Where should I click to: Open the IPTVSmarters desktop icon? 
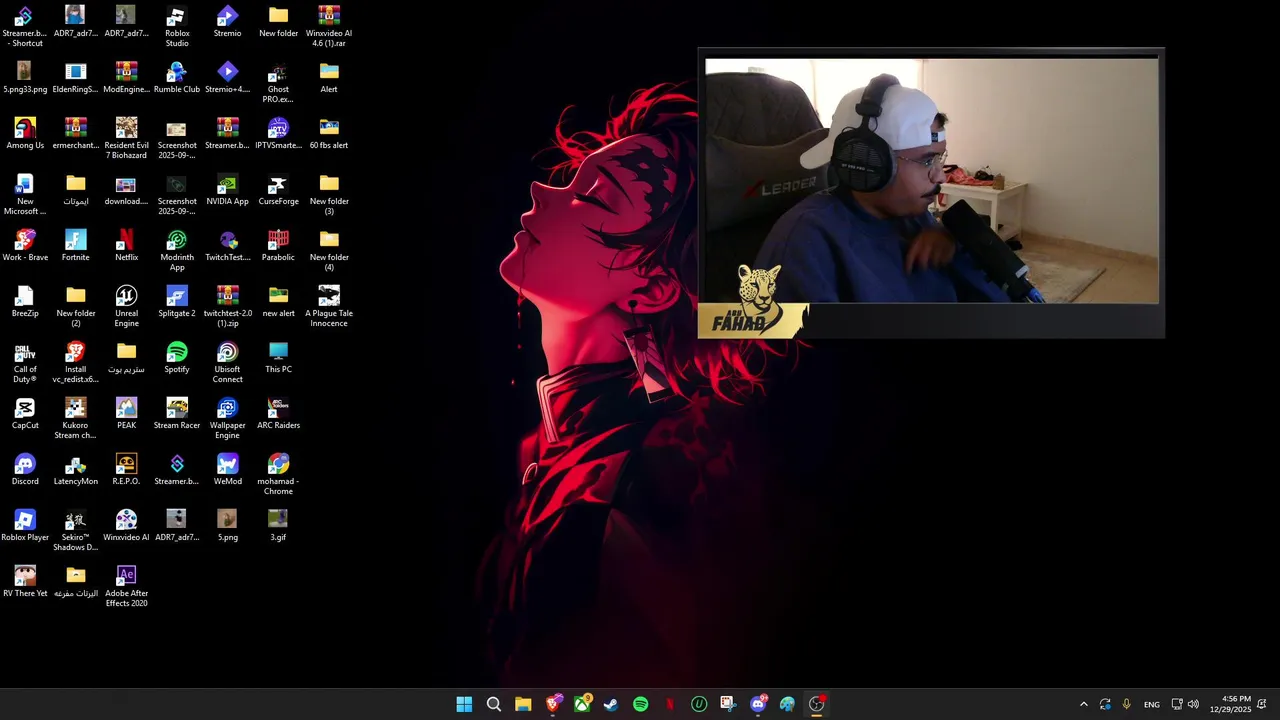point(278,134)
